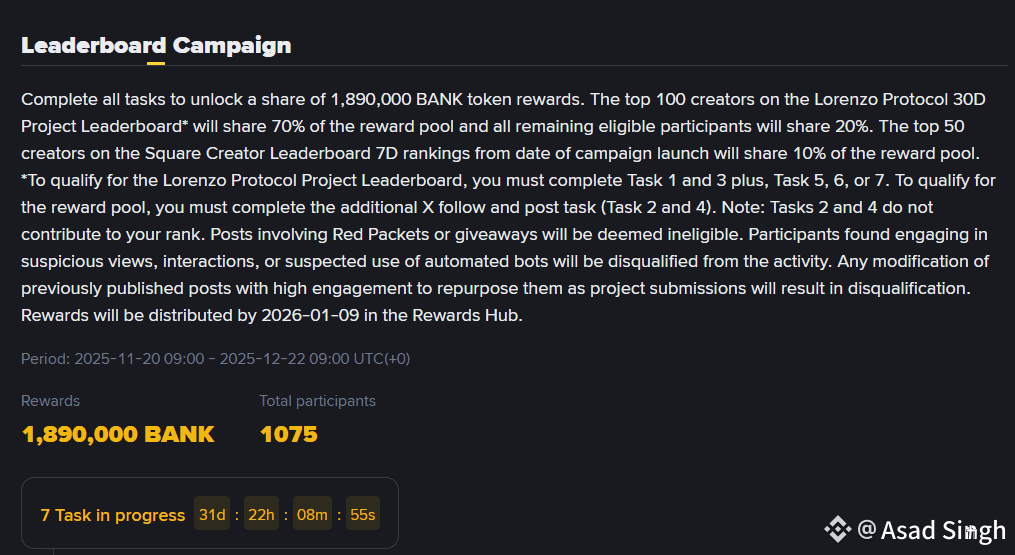
Task: Click the Asad Singh username watermark
Action: pyautogui.click(x=942, y=530)
